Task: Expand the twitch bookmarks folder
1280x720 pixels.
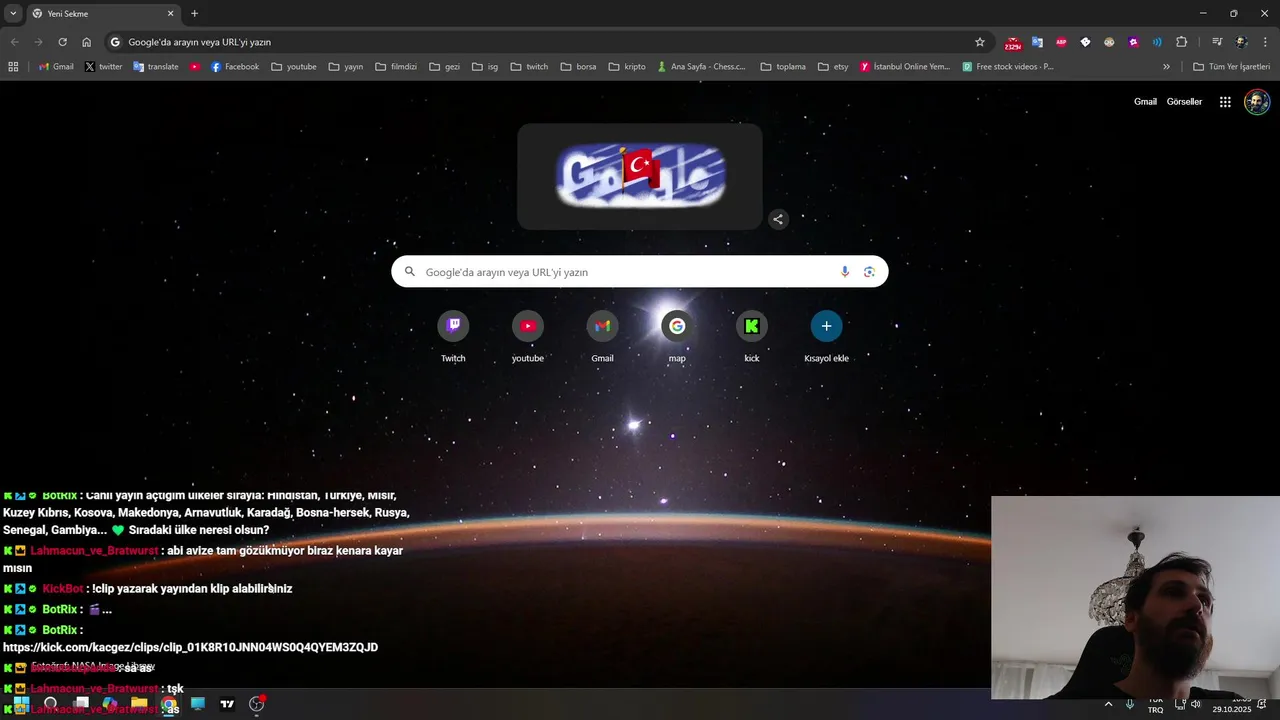Action: [529, 67]
